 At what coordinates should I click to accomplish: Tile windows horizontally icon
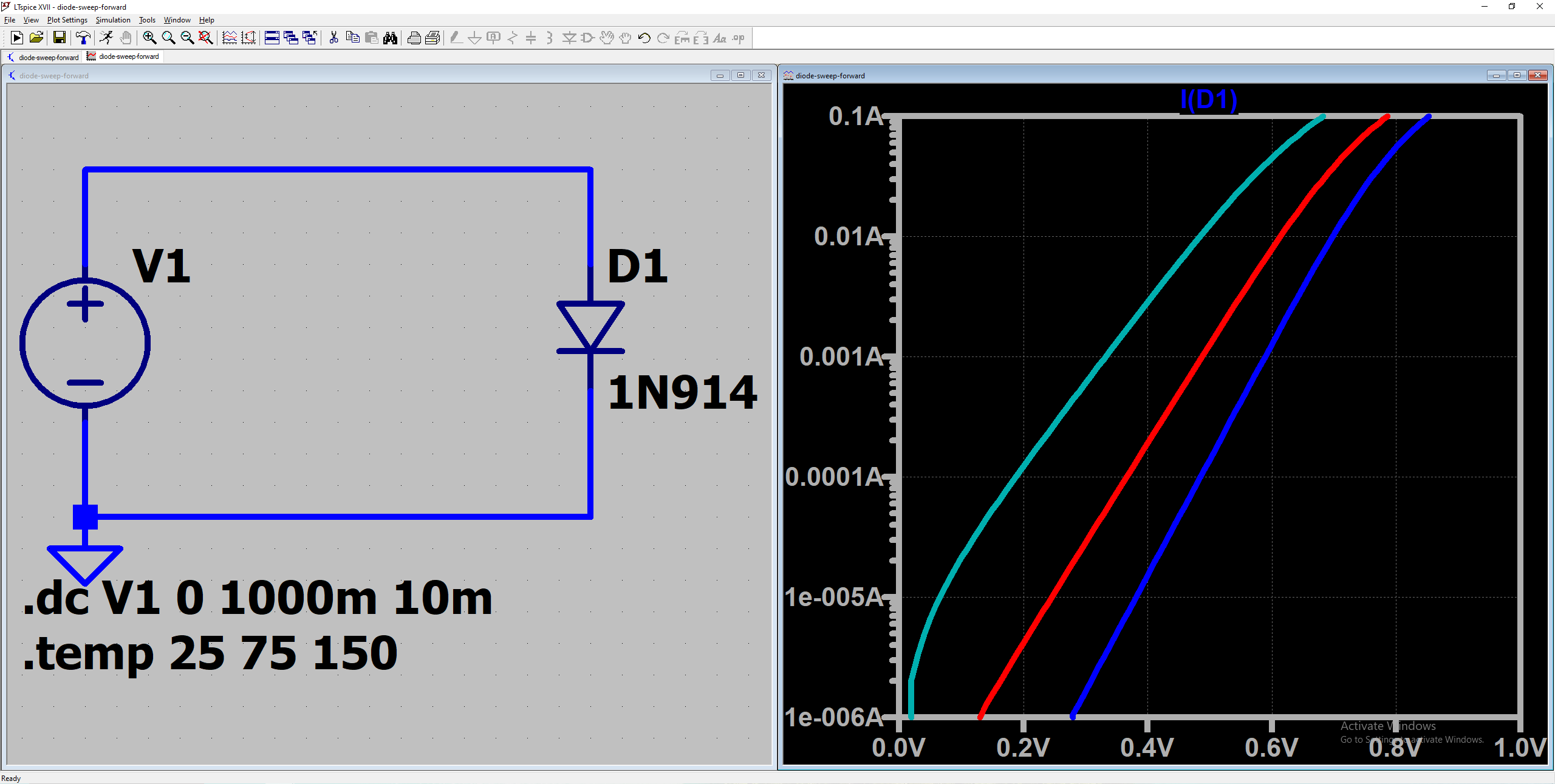tap(272, 38)
